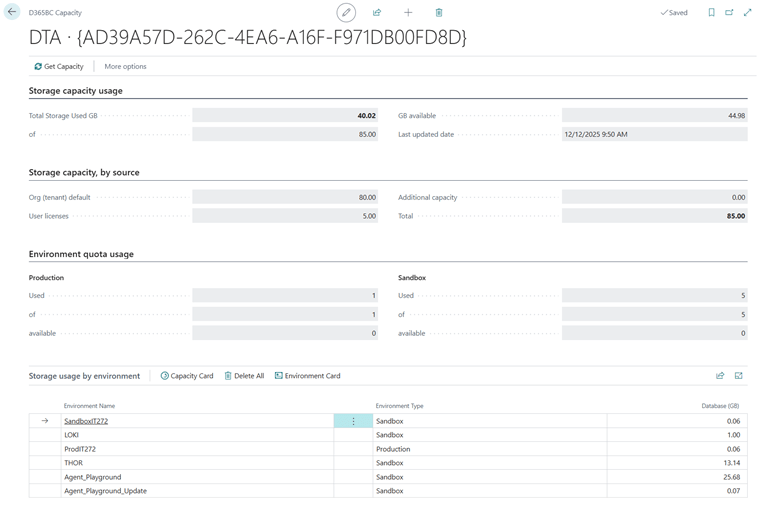
Task: Open row options for SandboxIT272
Action: pyautogui.click(x=353, y=421)
